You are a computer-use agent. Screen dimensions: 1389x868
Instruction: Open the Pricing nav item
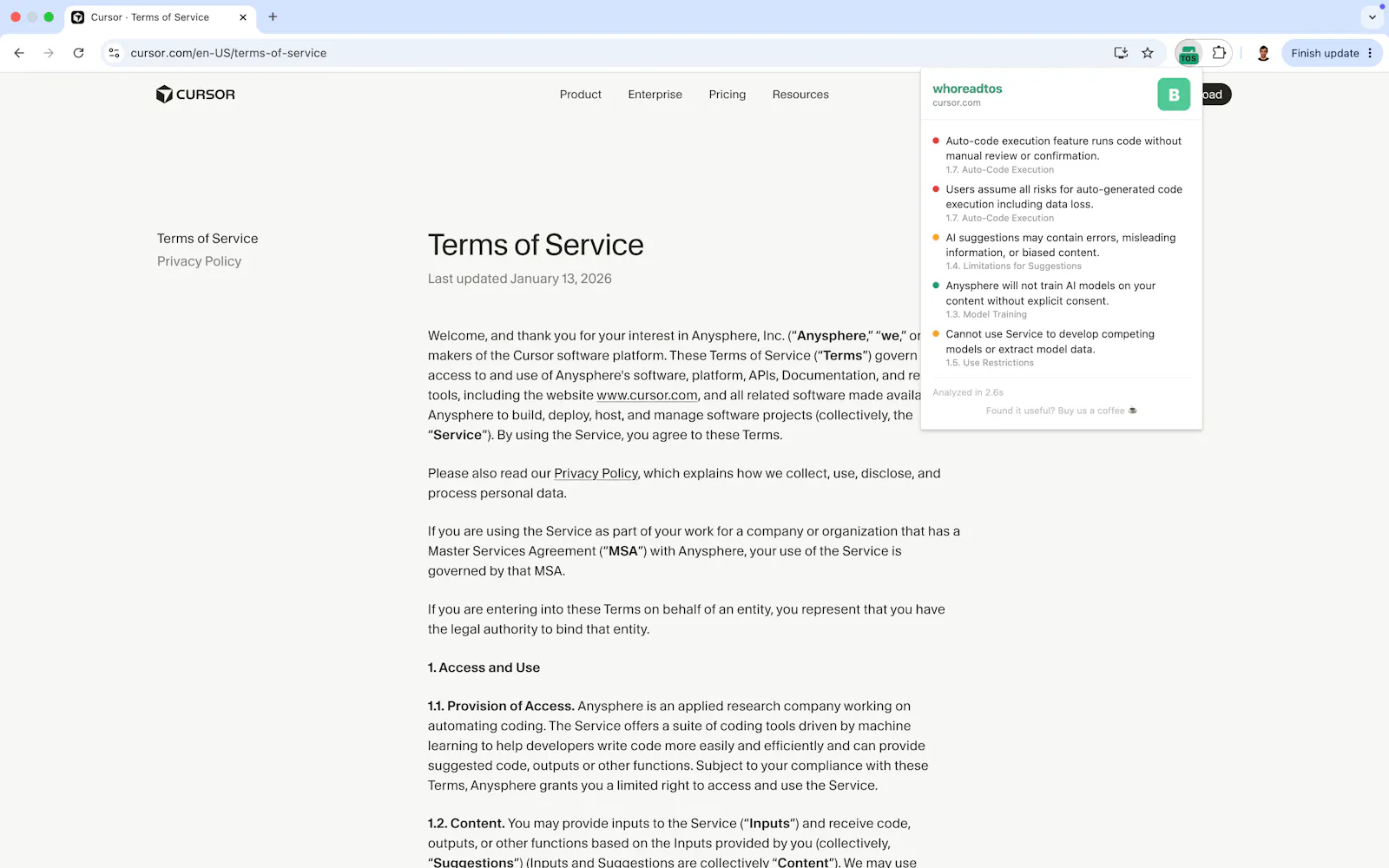727,95
